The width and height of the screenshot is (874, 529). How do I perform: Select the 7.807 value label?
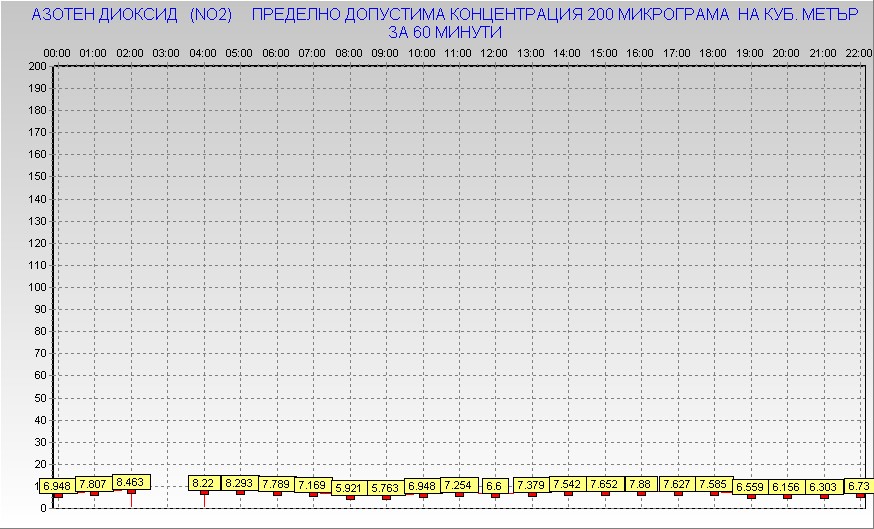click(95, 484)
